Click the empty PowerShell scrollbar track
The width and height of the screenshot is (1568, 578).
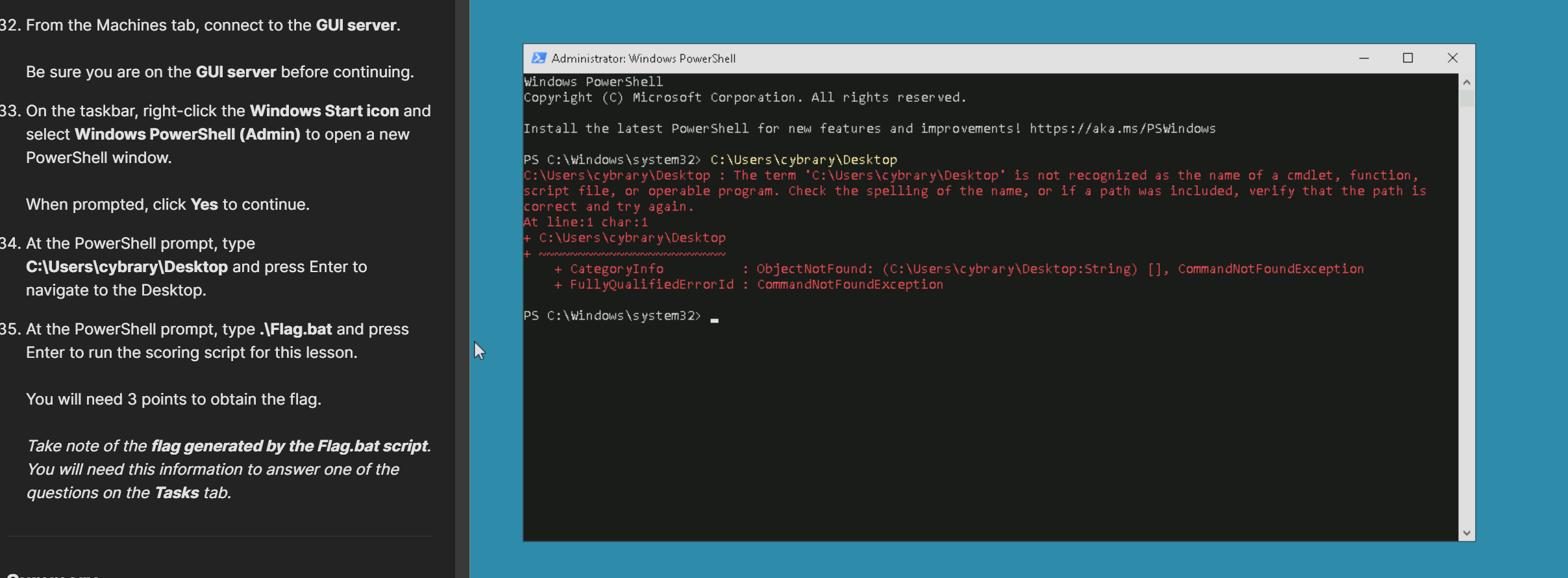click(x=1466, y=325)
